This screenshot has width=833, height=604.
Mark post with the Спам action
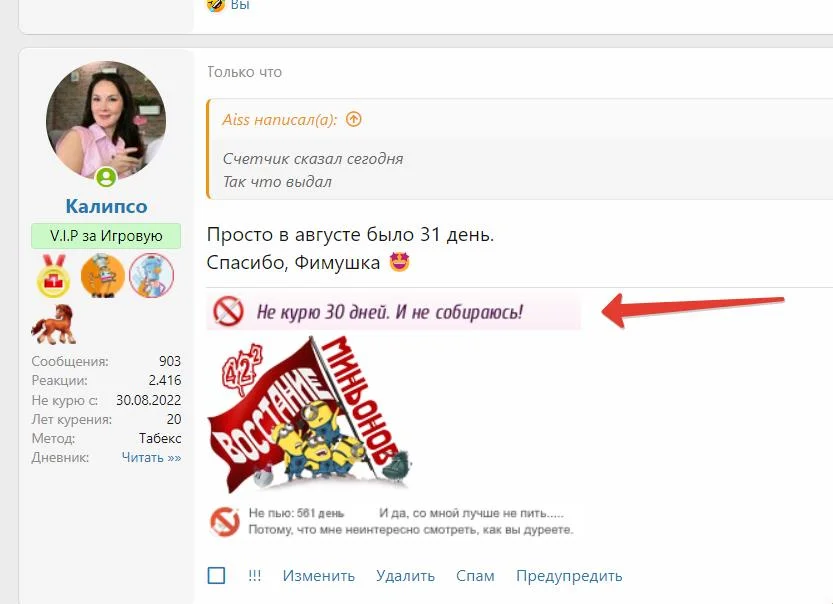(x=475, y=576)
